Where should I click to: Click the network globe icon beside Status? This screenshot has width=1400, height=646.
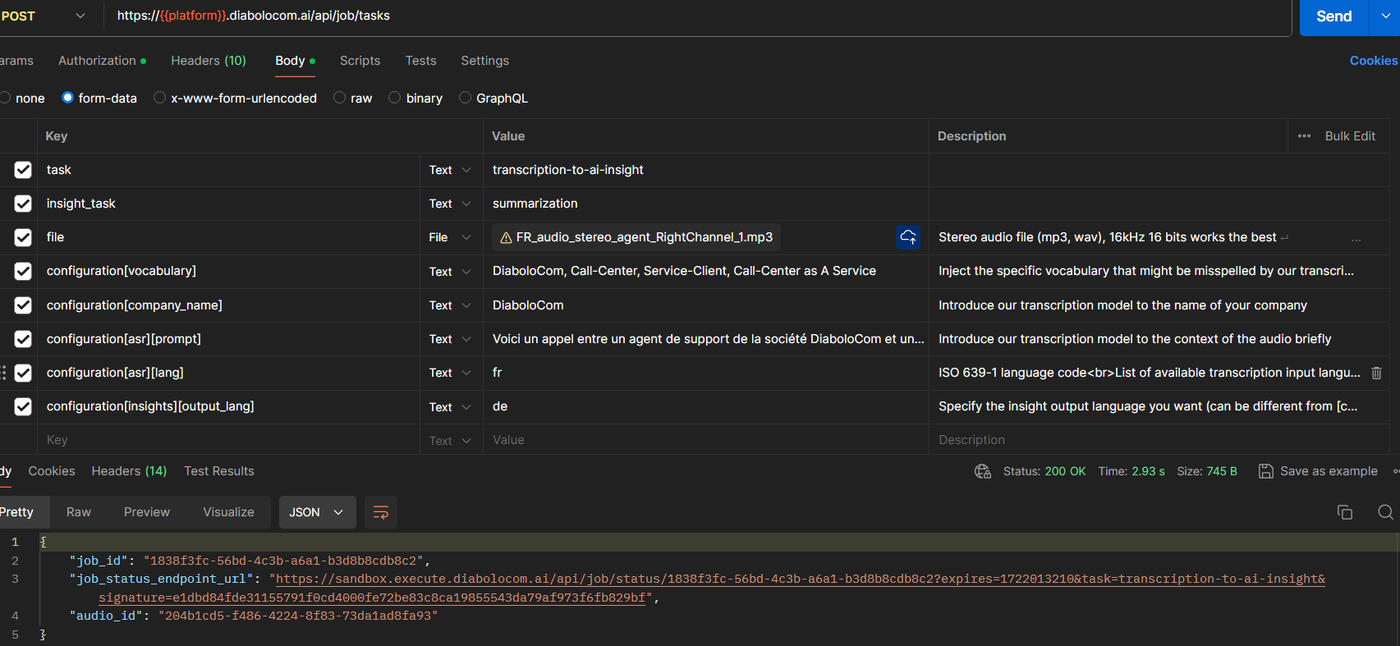pos(983,471)
